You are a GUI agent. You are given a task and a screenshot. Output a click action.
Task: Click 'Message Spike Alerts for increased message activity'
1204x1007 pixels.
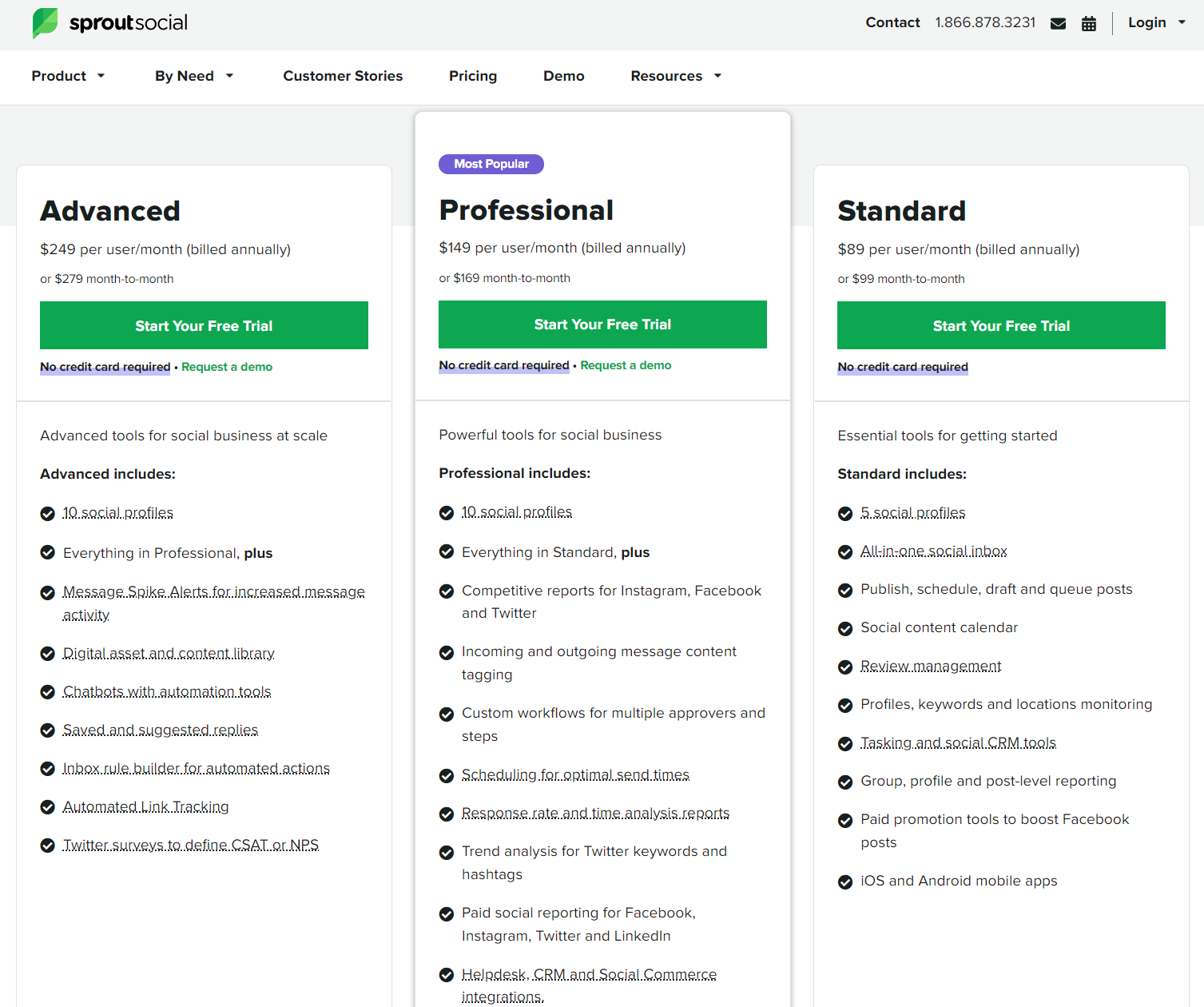[214, 603]
